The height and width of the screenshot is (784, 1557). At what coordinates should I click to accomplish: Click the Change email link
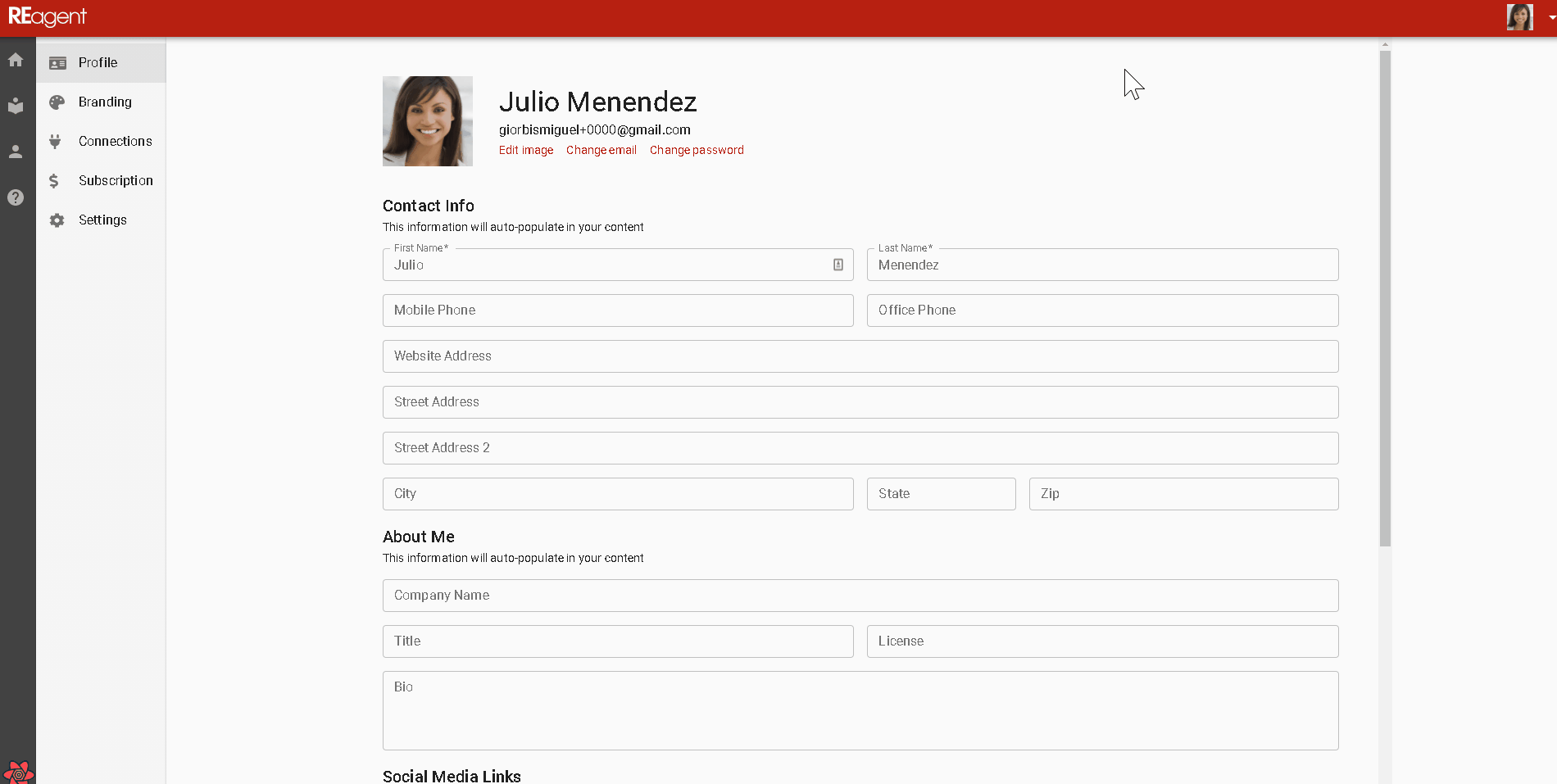point(601,150)
